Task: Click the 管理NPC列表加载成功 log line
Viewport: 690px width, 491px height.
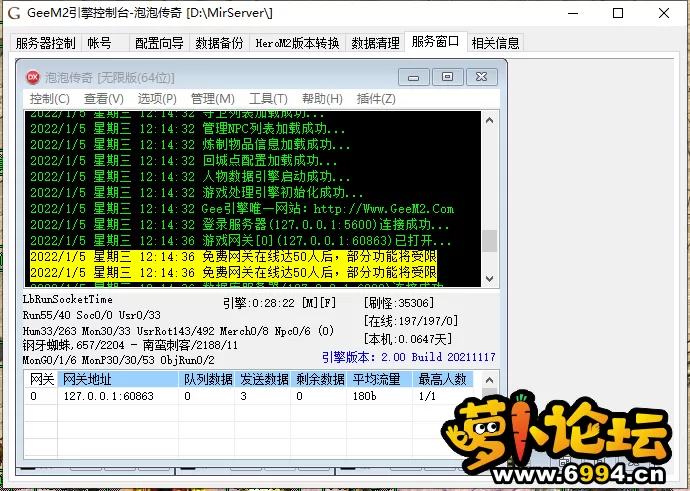Action: [187, 129]
